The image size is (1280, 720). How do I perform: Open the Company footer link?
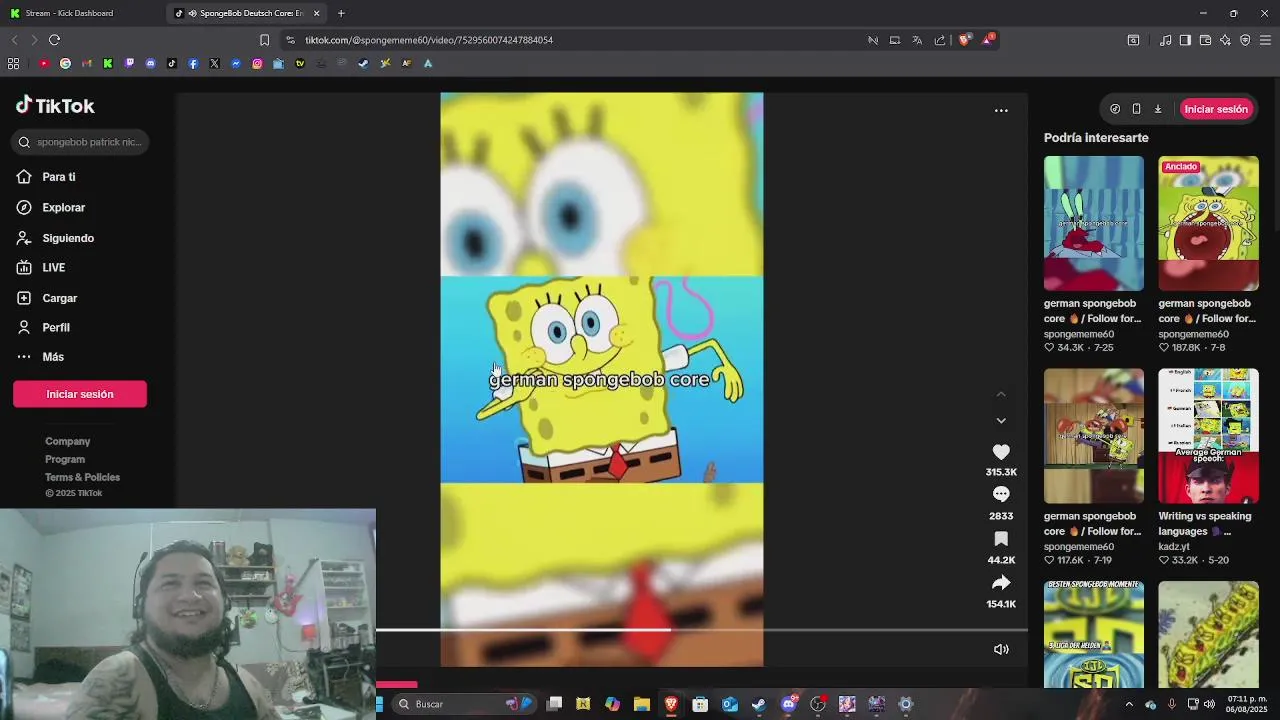[67, 441]
